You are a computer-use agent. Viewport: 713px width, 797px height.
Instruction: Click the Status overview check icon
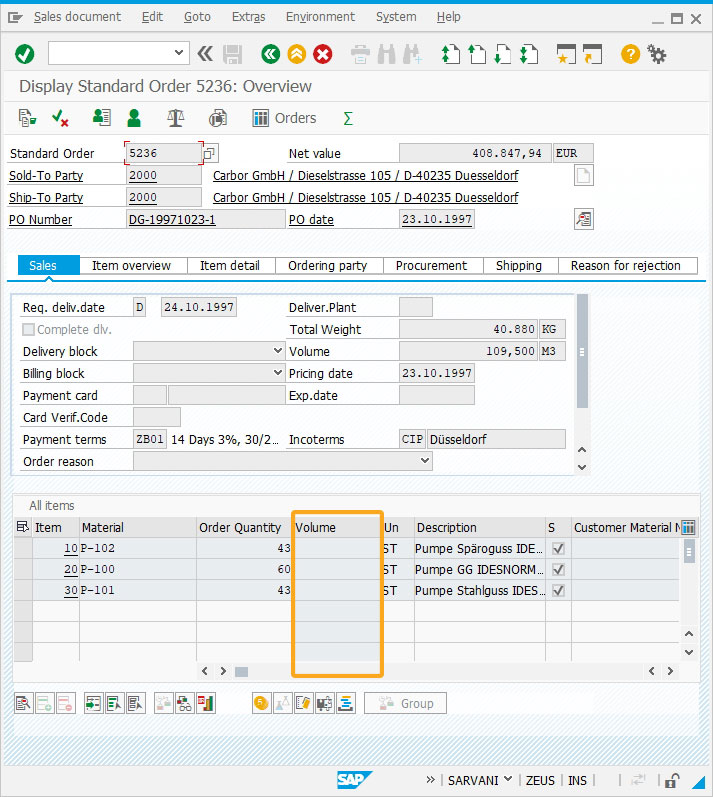[60, 118]
